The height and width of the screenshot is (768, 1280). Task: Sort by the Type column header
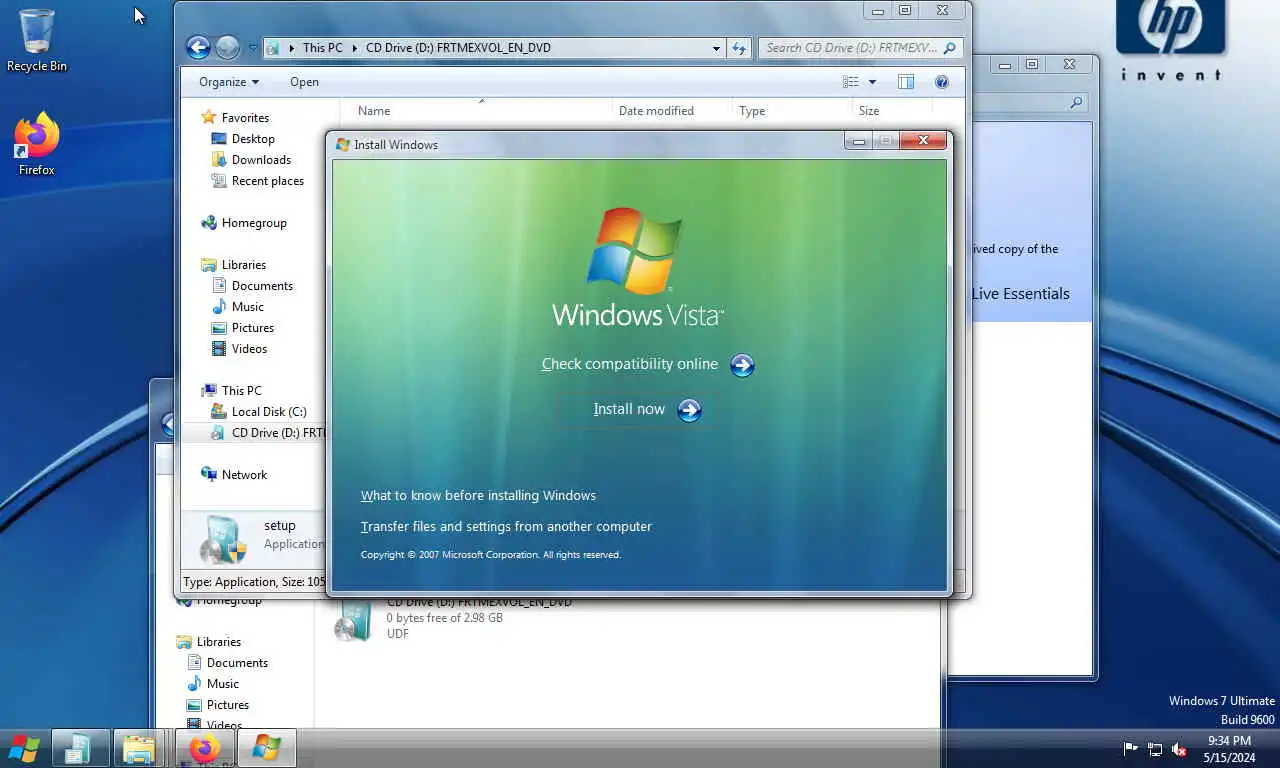[792, 111]
